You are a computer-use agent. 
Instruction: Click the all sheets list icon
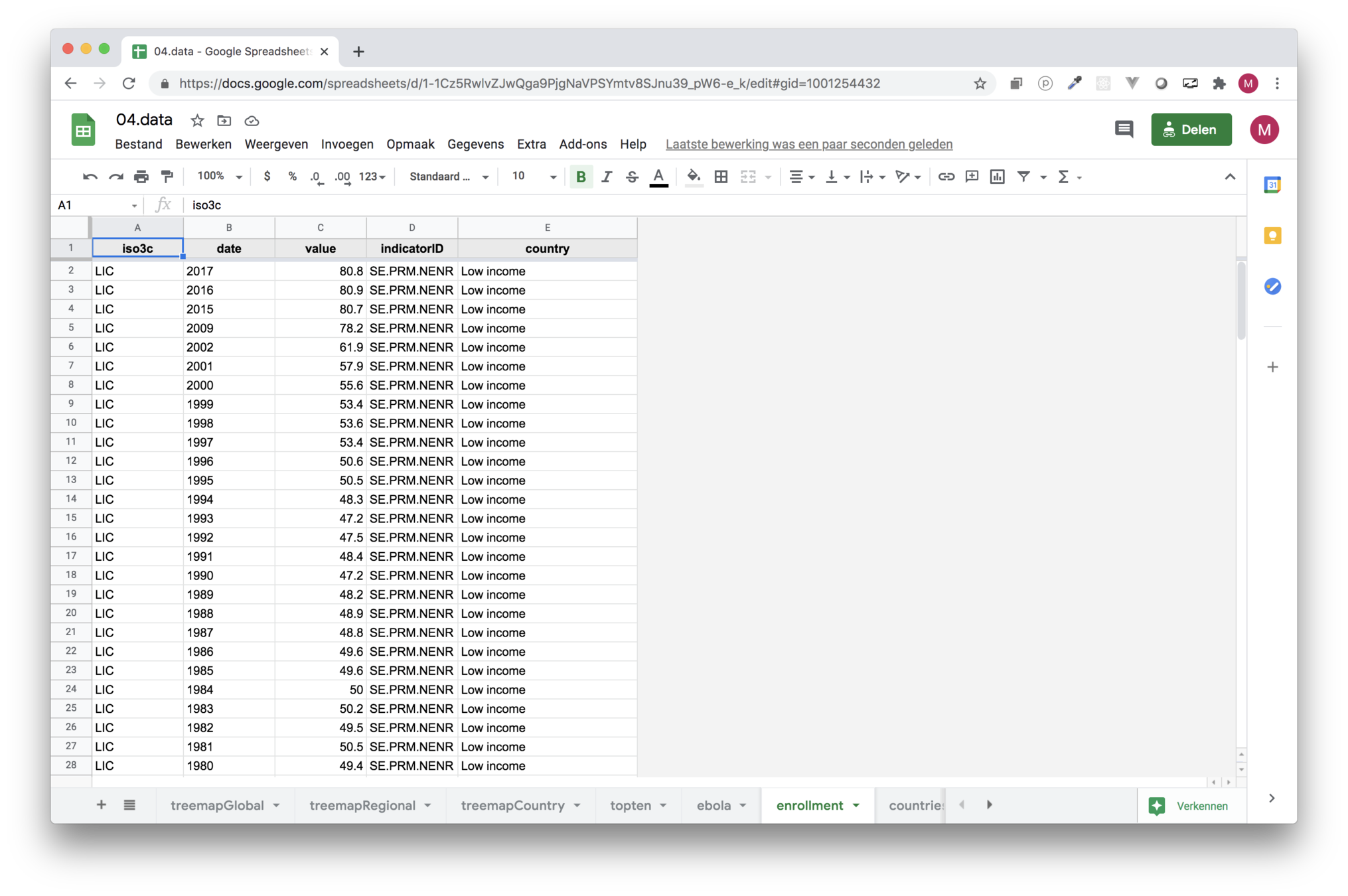pos(129,805)
